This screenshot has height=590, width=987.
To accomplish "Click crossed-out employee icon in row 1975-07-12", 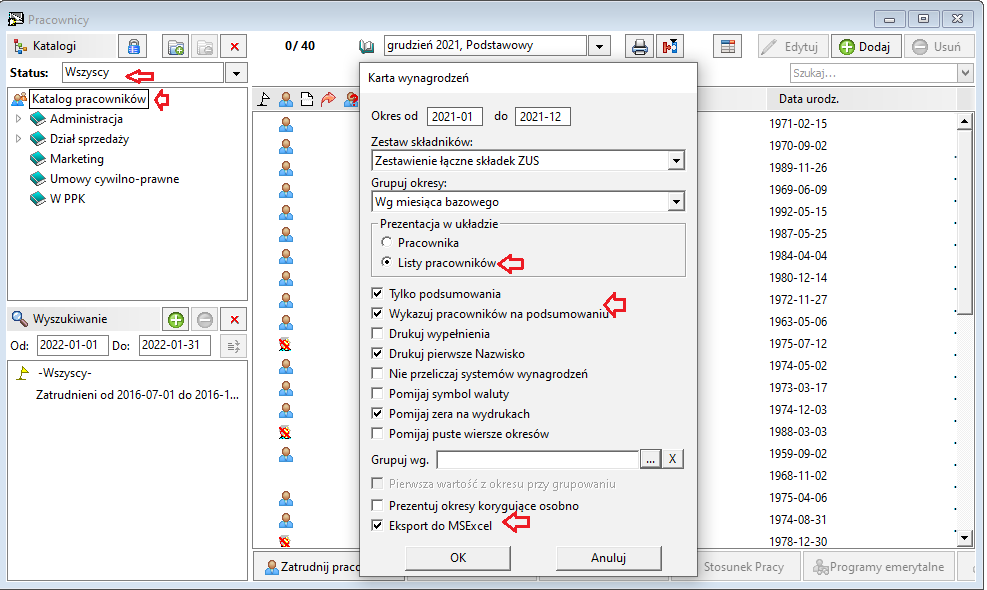I will (285, 344).
